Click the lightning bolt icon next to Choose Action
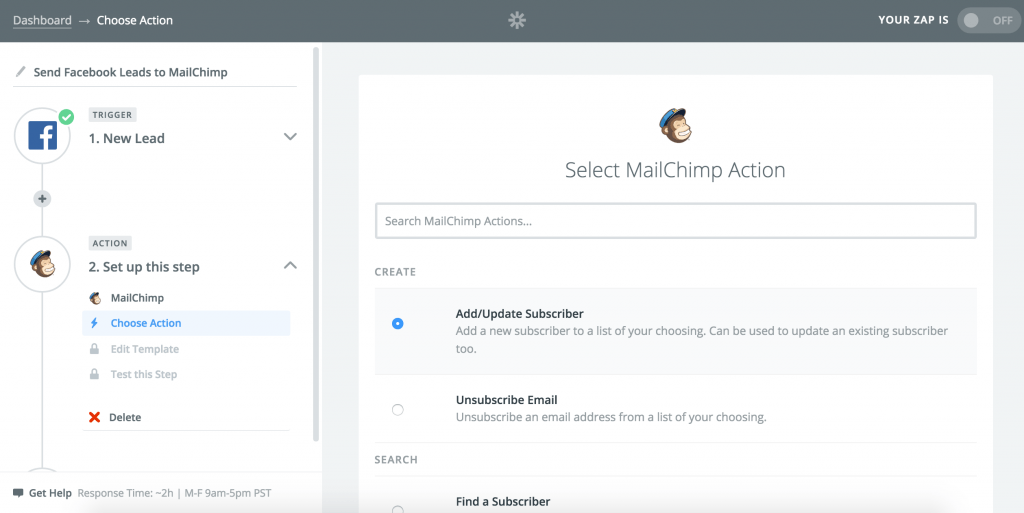The image size is (1024, 513). click(94, 323)
